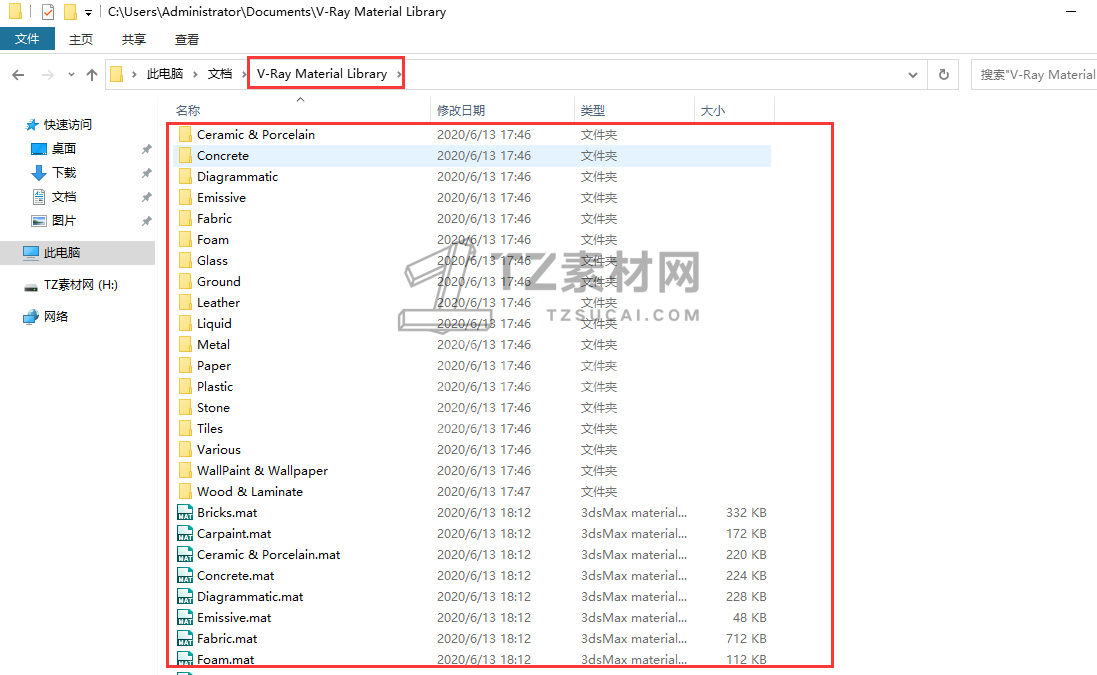
Task: Open the recent locations dropdown arrow
Action: pyautogui.click(x=71, y=75)
